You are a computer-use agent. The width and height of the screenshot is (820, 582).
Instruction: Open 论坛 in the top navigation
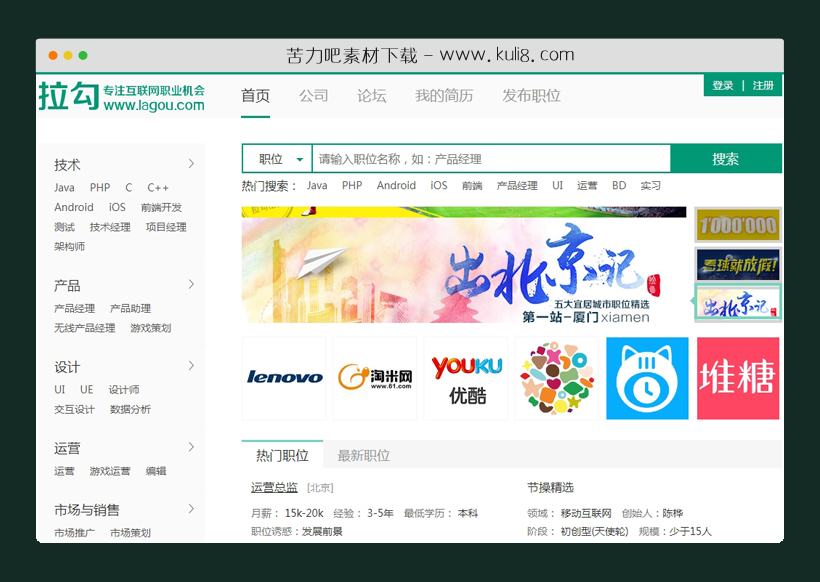(x=371, y=96)
